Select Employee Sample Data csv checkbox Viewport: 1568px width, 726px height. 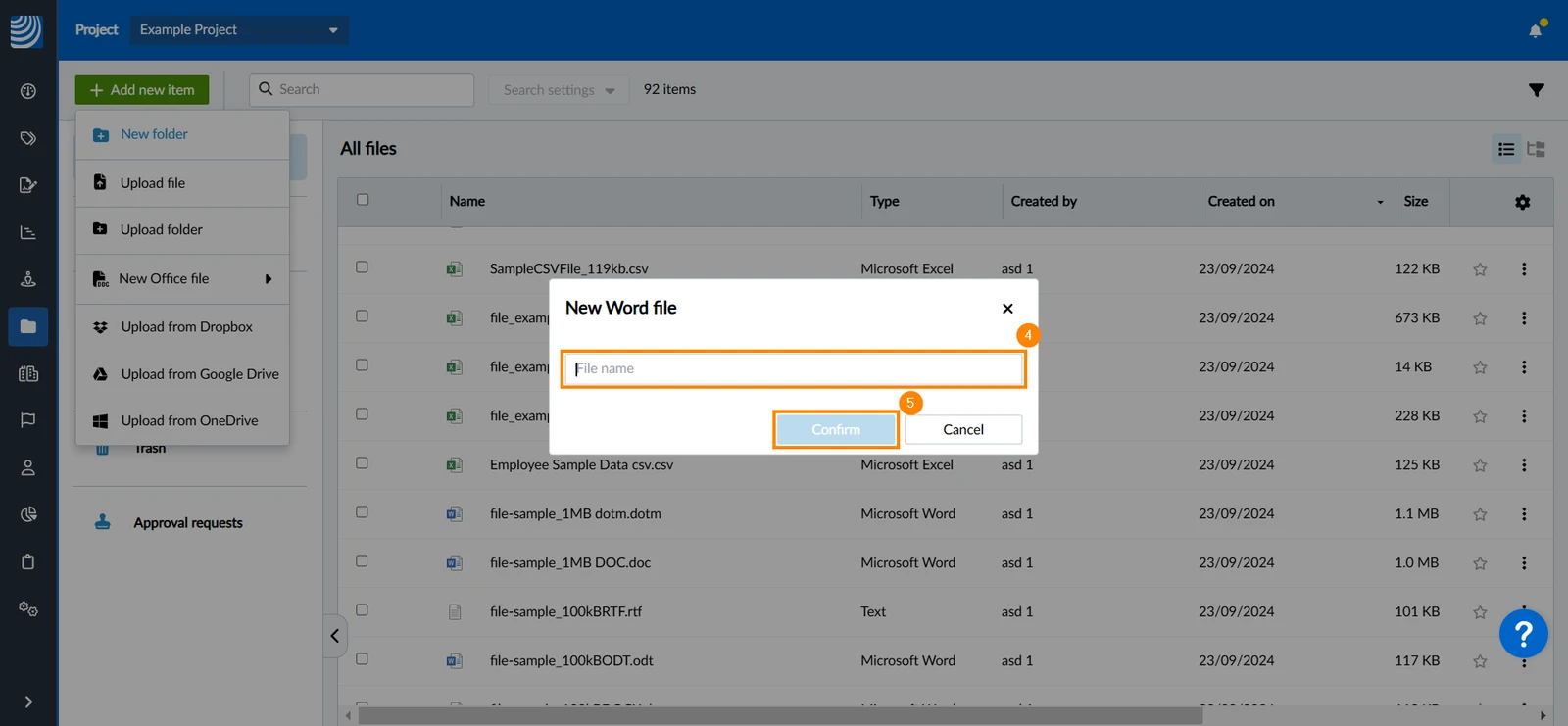coord(362,462)
